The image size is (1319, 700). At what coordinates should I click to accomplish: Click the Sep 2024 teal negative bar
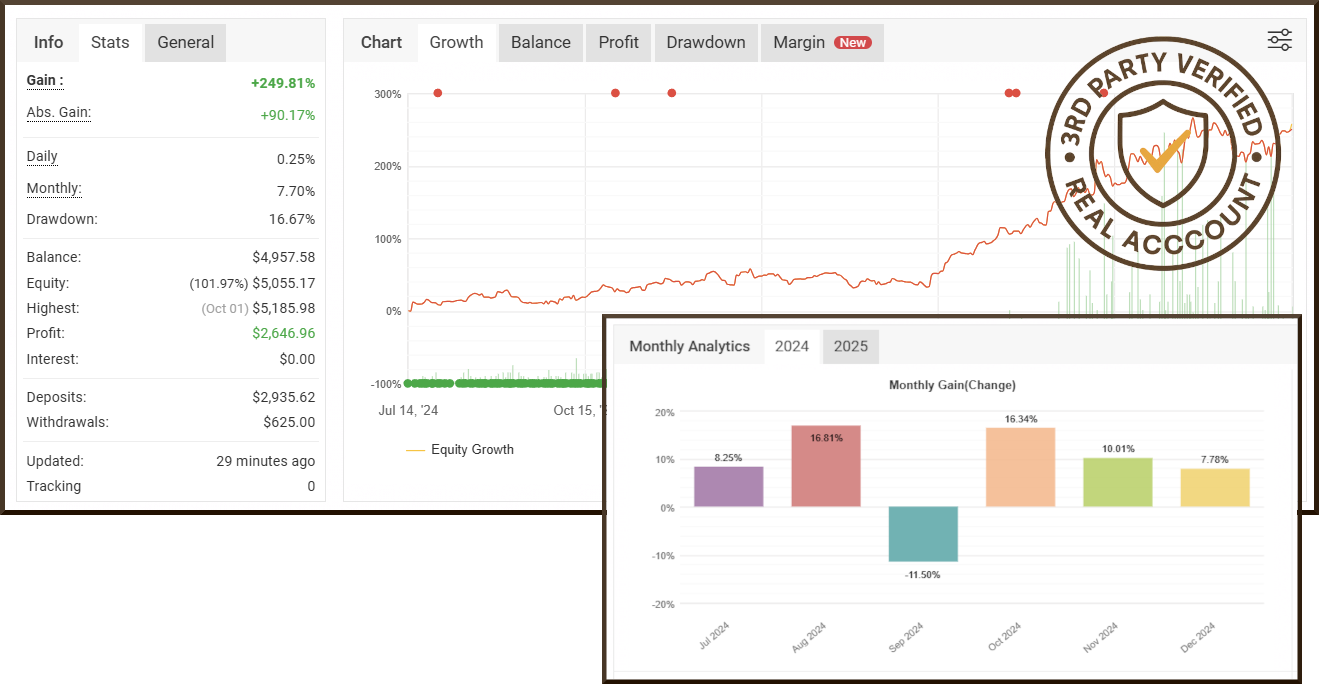[x=923, y=534]
